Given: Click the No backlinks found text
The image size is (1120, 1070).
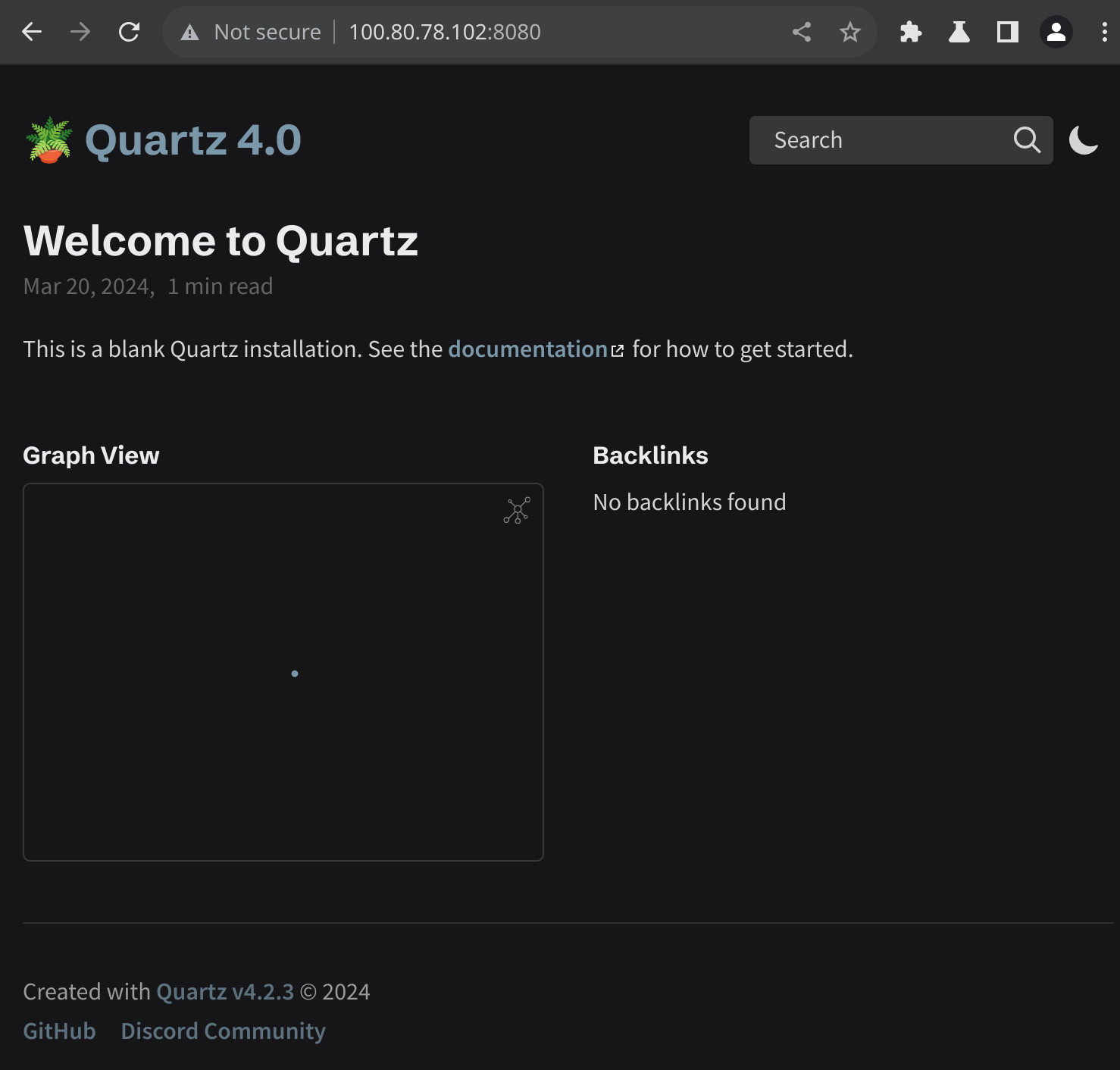Looking at the screenshot, I should click(x=690, y=502).
